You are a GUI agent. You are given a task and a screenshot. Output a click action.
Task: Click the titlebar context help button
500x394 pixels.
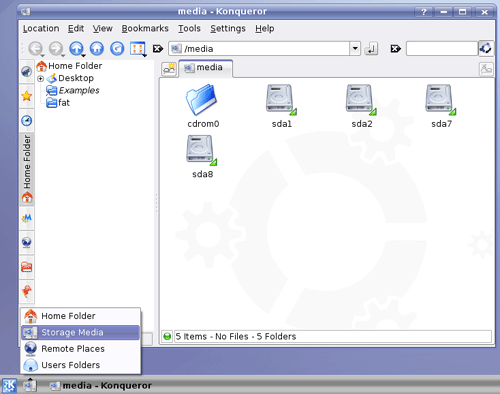coord(423,12)
